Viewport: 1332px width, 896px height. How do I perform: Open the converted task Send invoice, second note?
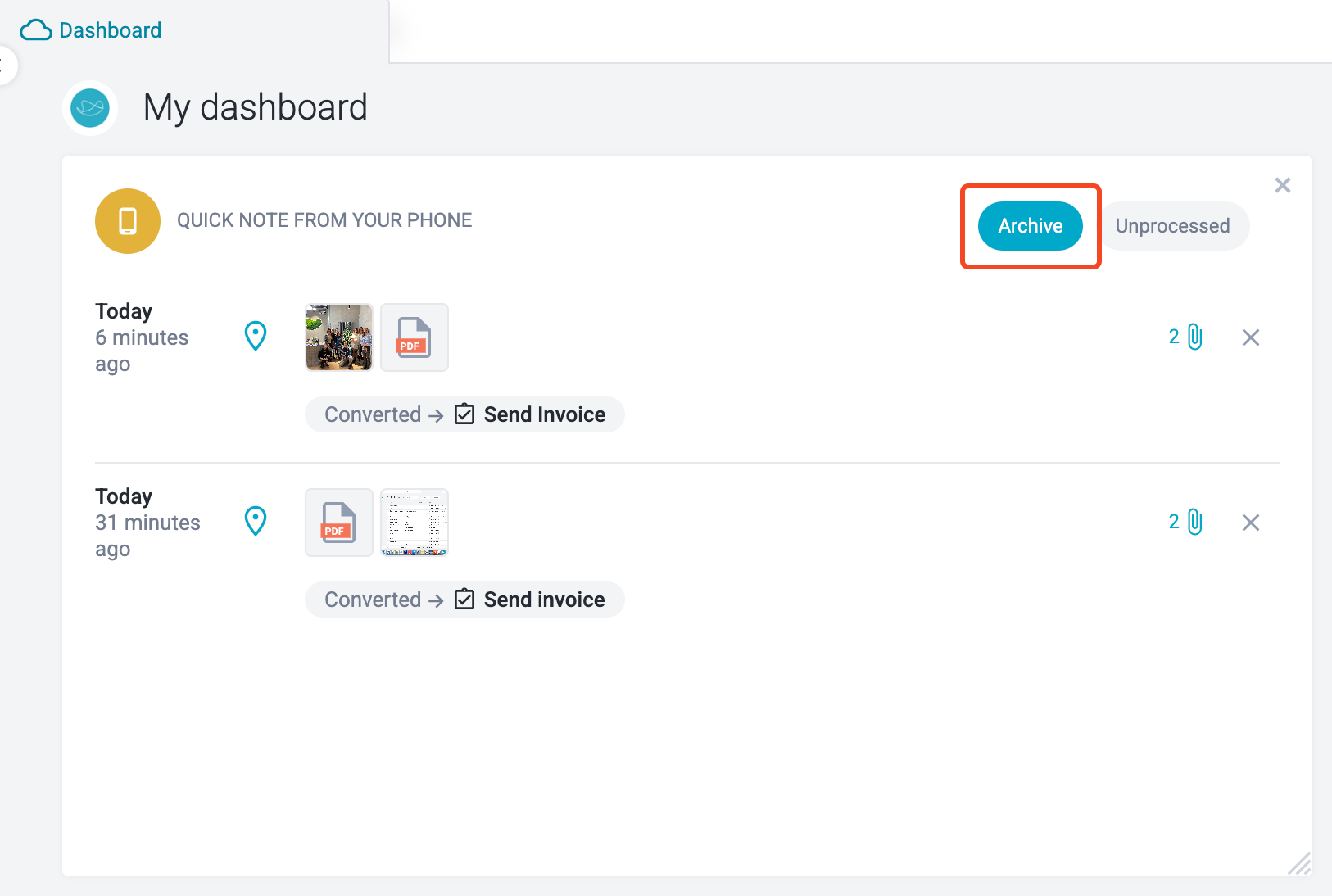coord(530,600)
